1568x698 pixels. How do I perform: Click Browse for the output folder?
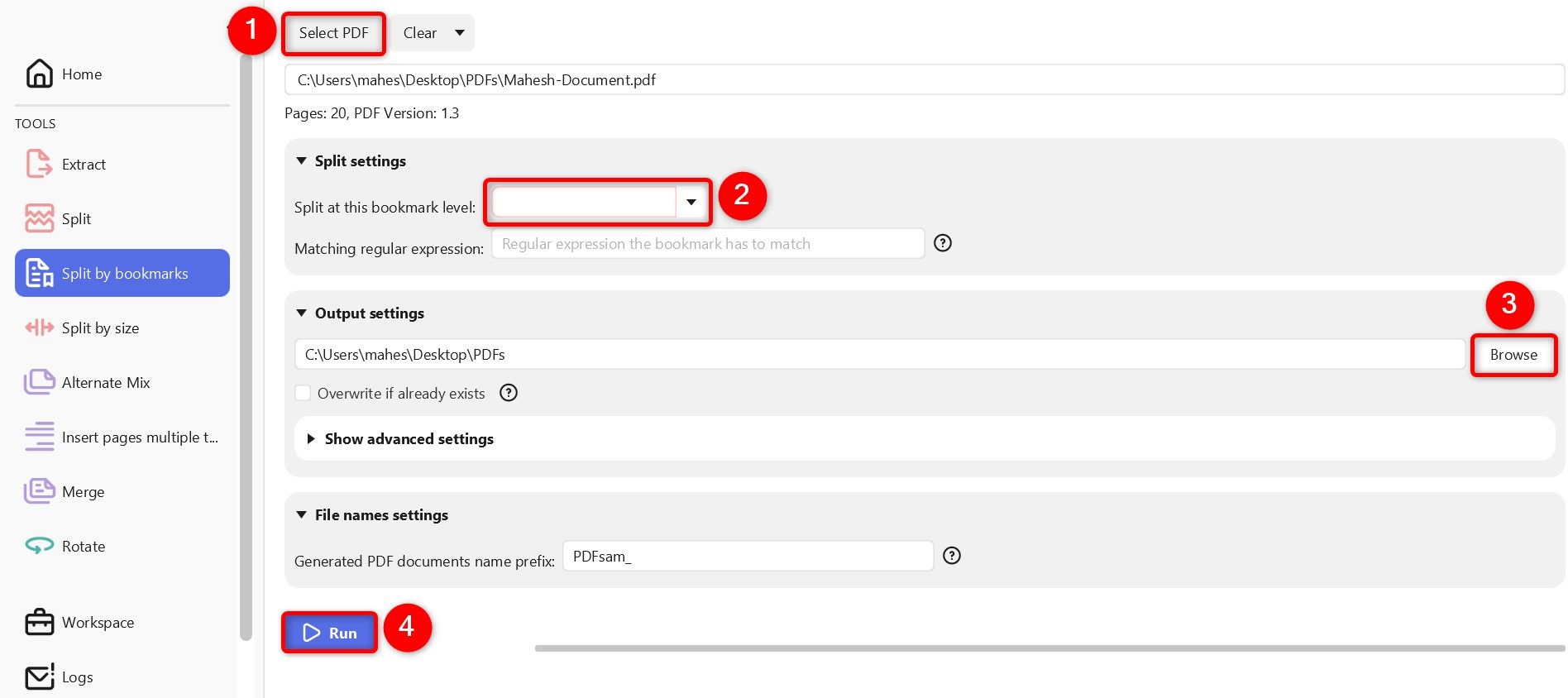pyautogui.click(x=1513, y=355)
